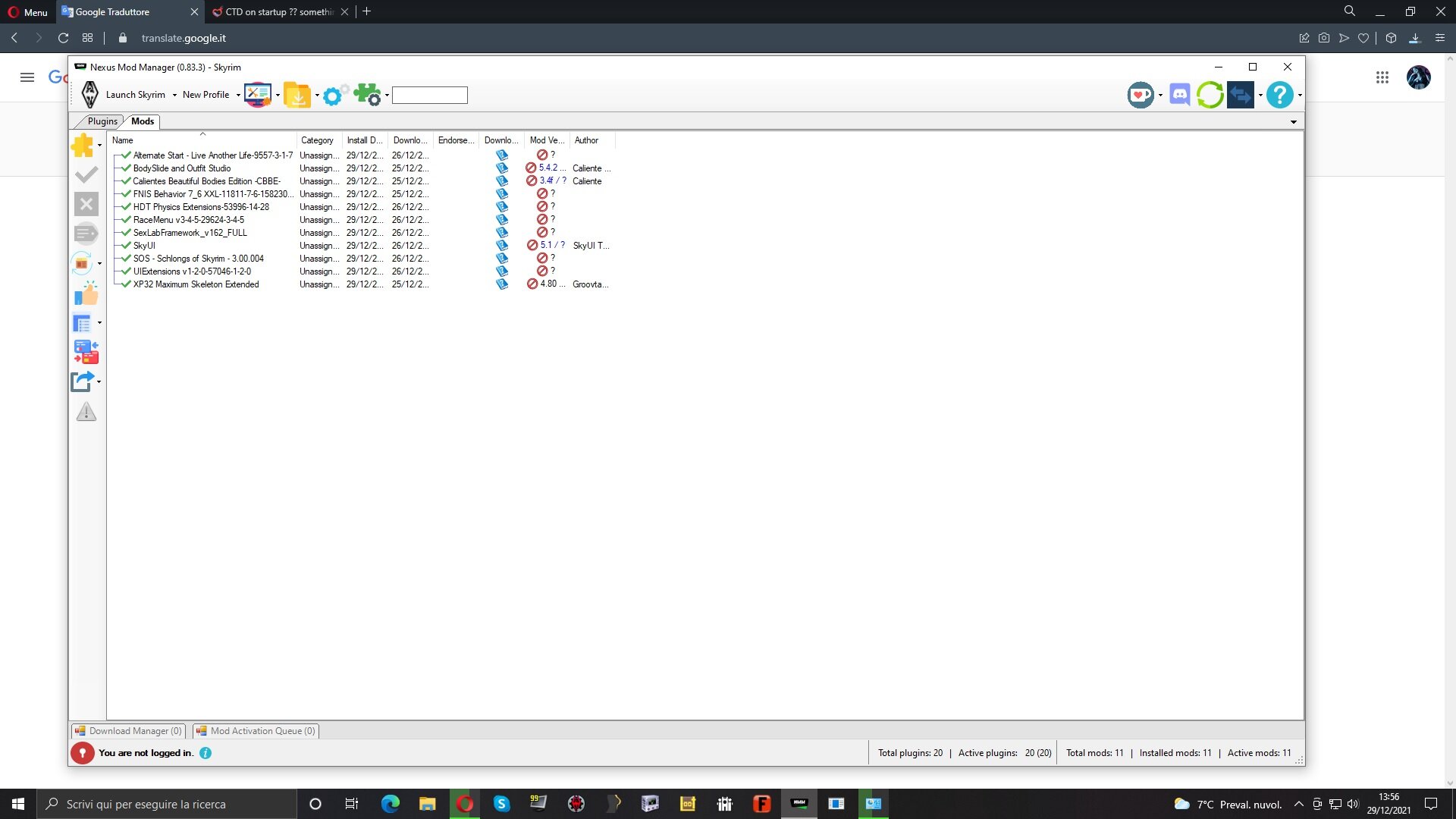Toggle the check for FNIS Behavior mod

tap(126, 194)
